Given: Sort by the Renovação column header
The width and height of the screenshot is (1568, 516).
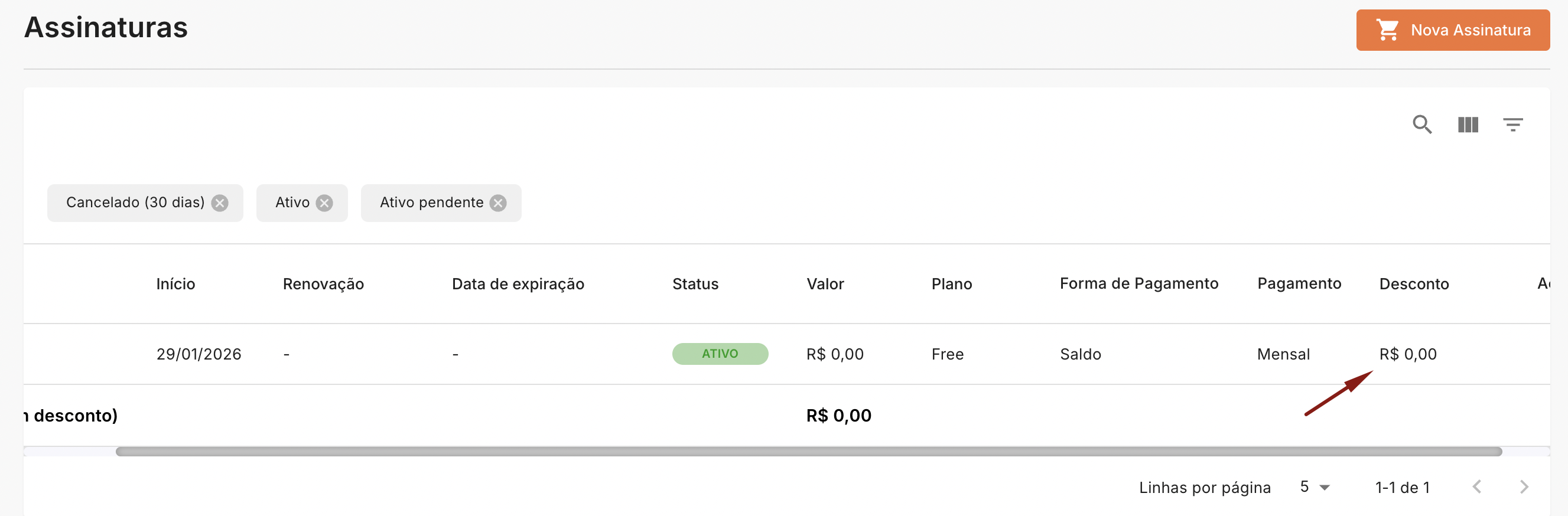Looking at the screenshot, I should [323, 283].
